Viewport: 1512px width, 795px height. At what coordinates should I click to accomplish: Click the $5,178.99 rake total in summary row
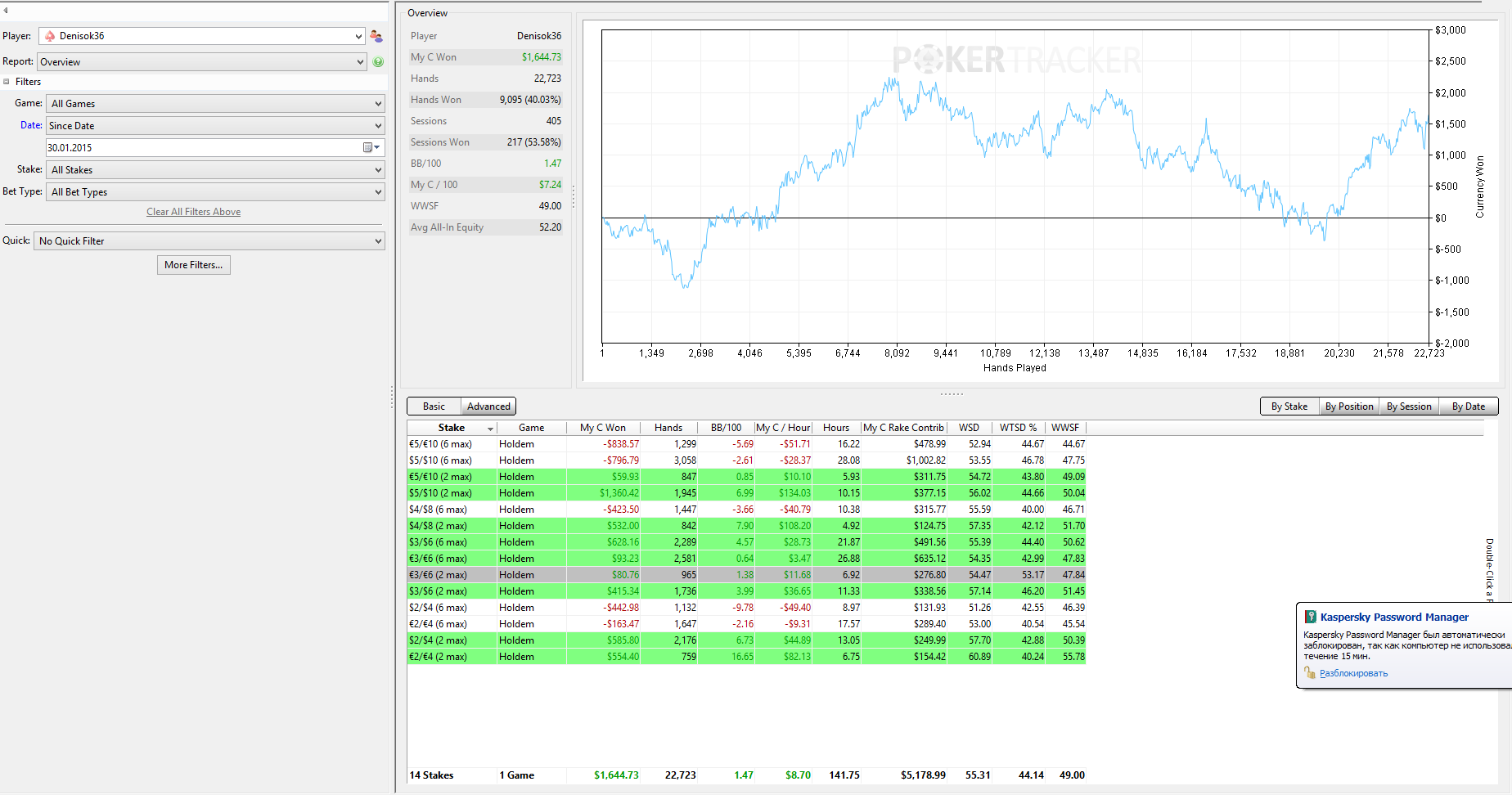click(x=923, y=775)
